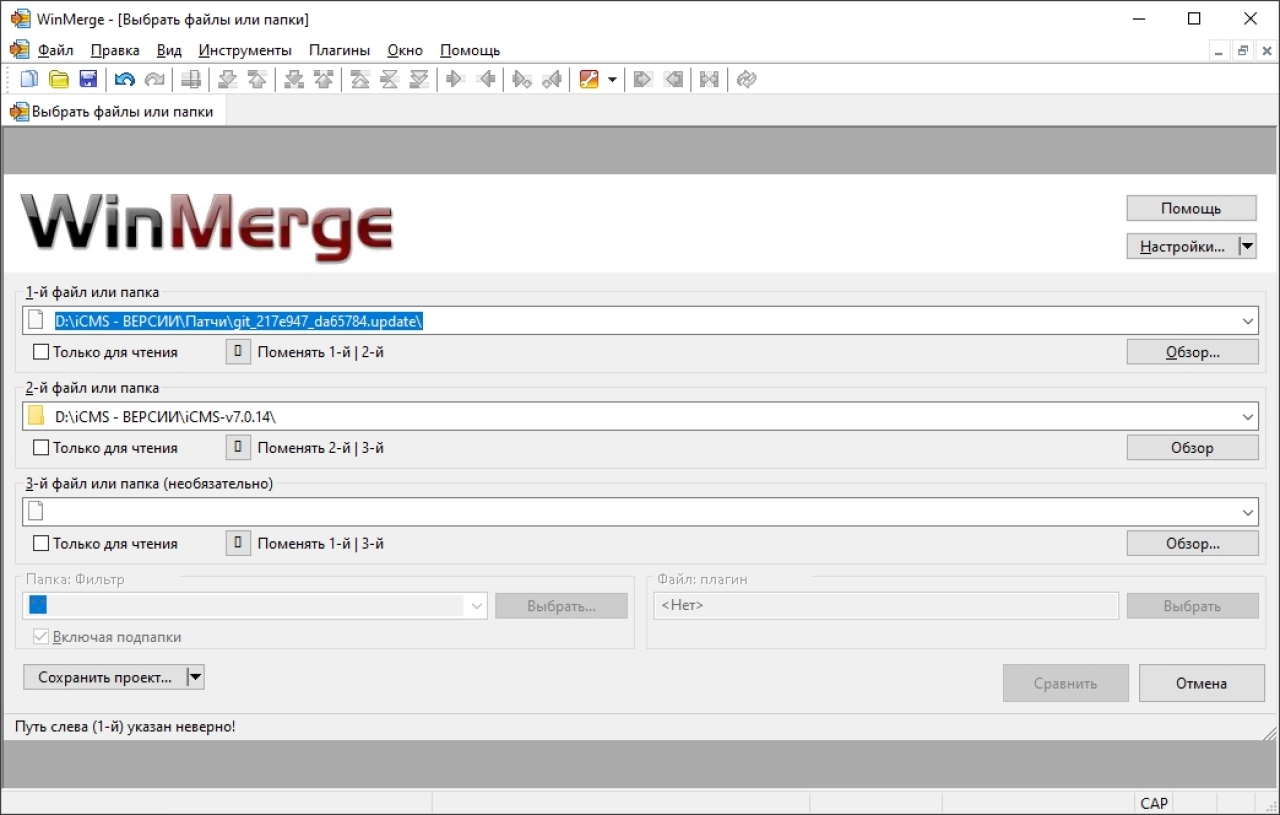1280x815 pixels.
Task: Click the Сохранить проект... button
Action: (104, 677)
